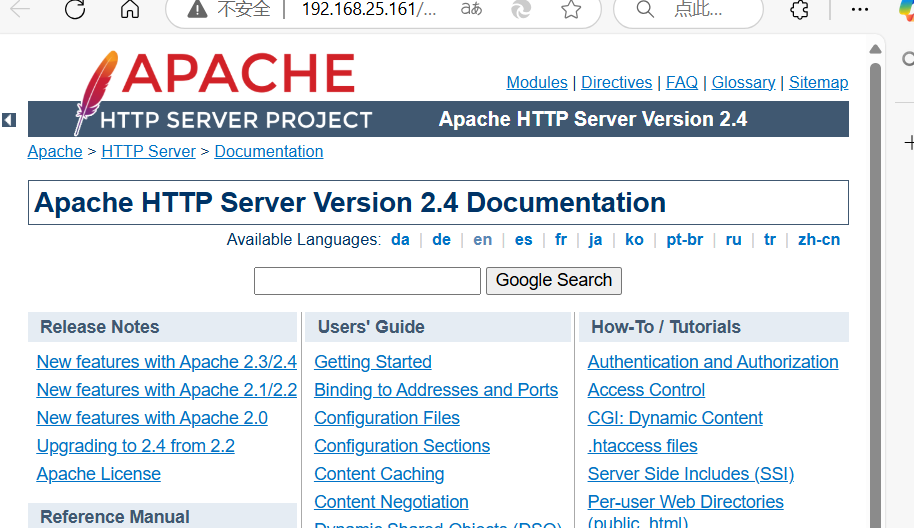The image size is (914, 528).
Task: Switch language to ru
Action: coord(733,240)
